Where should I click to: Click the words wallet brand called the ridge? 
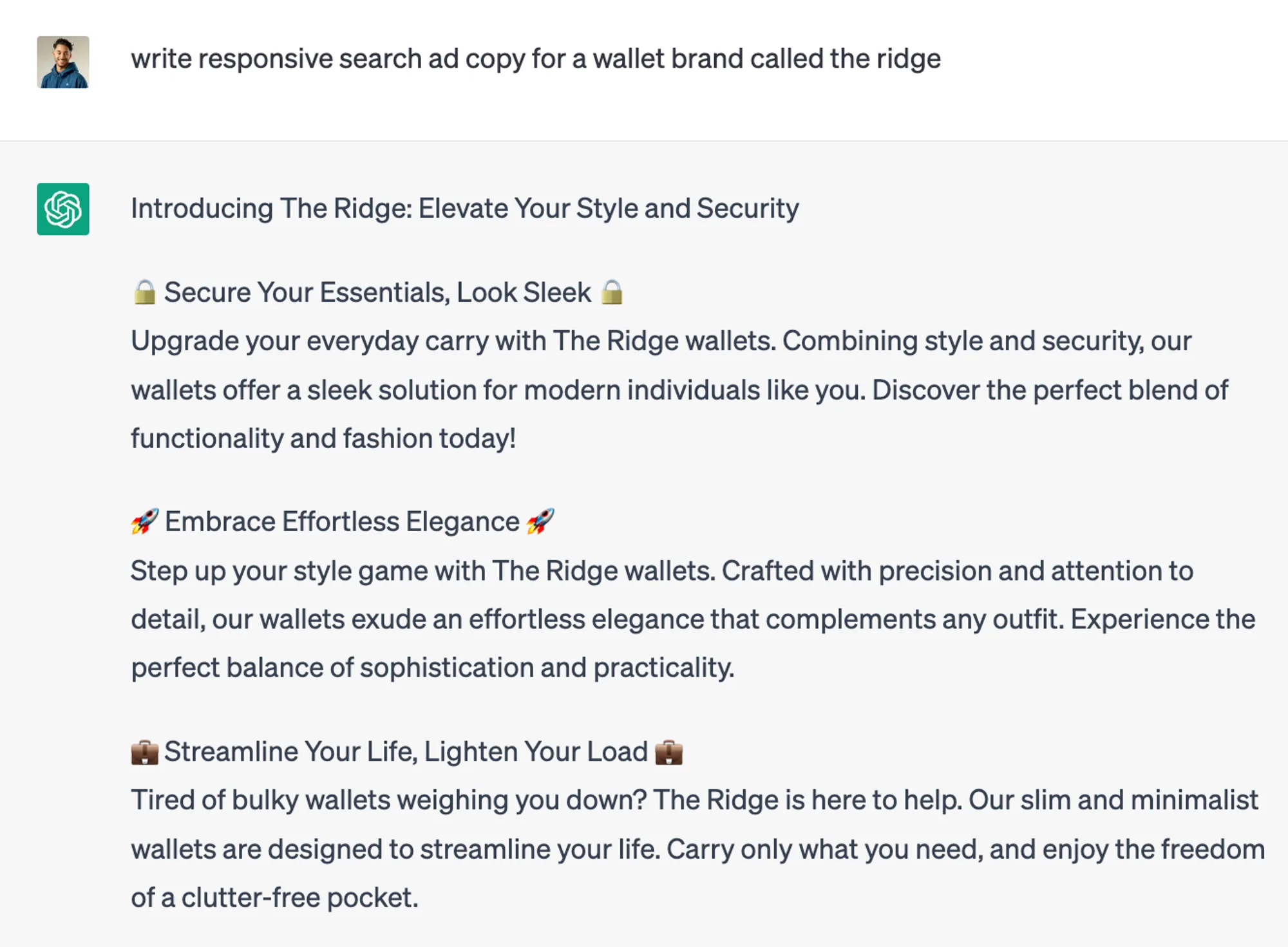766,59
